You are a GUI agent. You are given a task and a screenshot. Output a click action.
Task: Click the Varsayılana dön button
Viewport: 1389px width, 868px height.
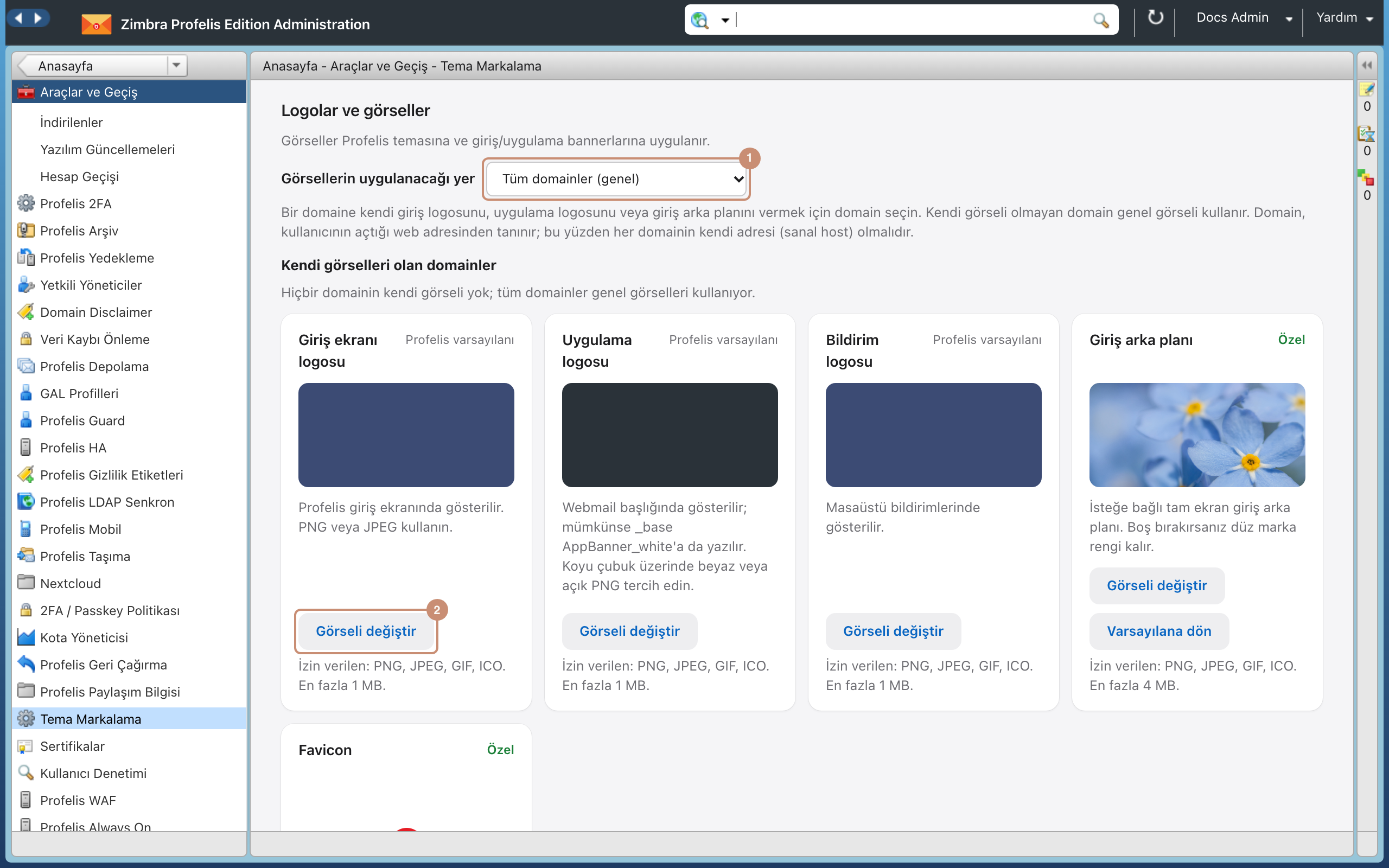click(x=1159, y=631)
